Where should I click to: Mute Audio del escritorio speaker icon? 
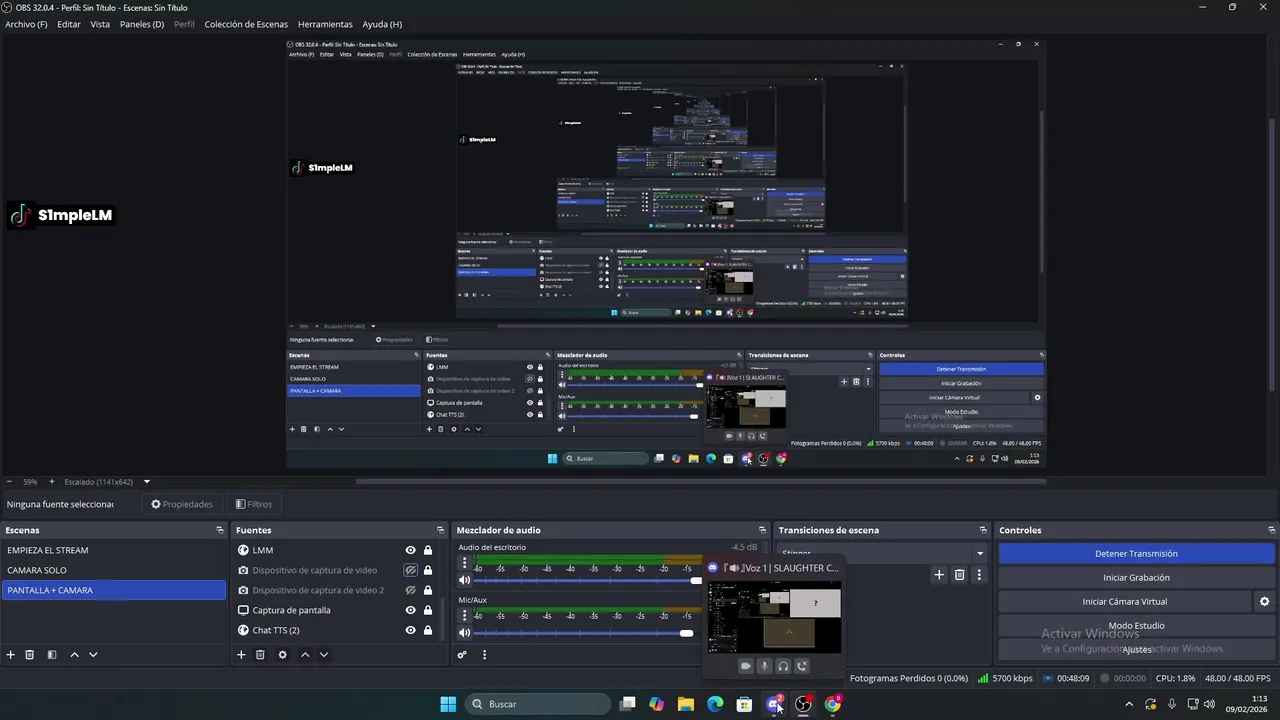pos(464,580)
